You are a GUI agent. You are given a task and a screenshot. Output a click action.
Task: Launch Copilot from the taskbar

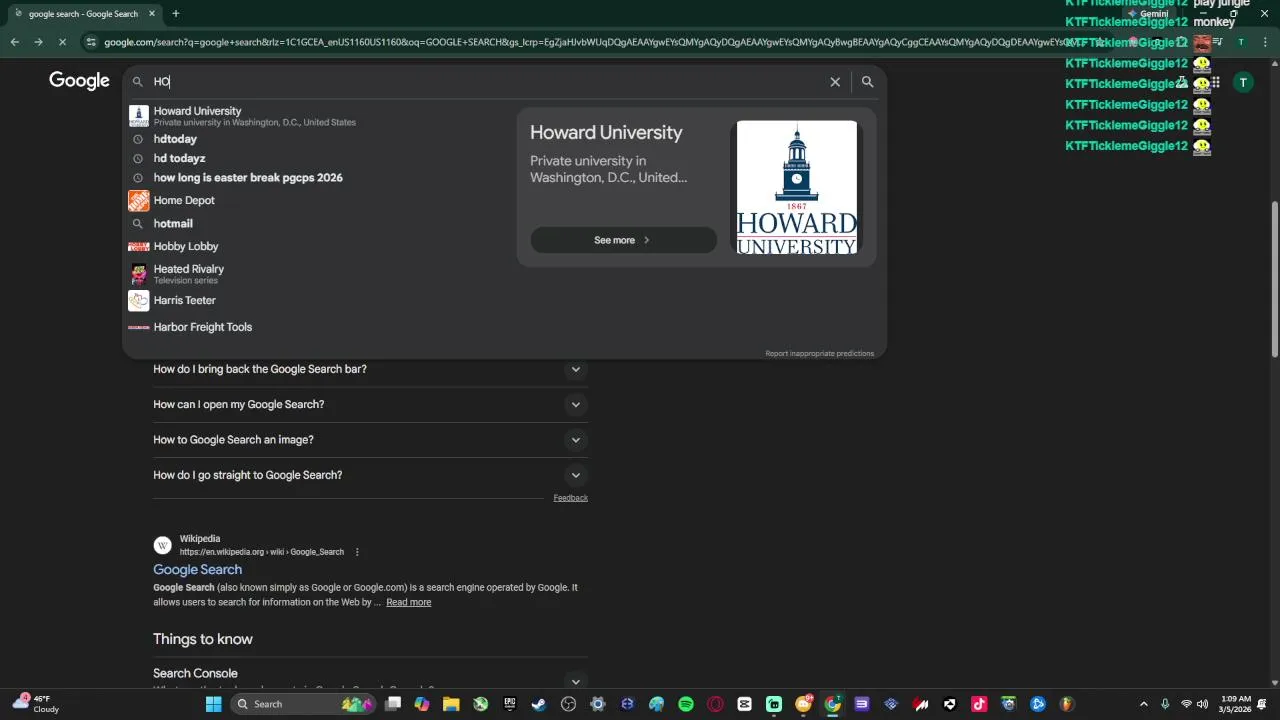422,704
